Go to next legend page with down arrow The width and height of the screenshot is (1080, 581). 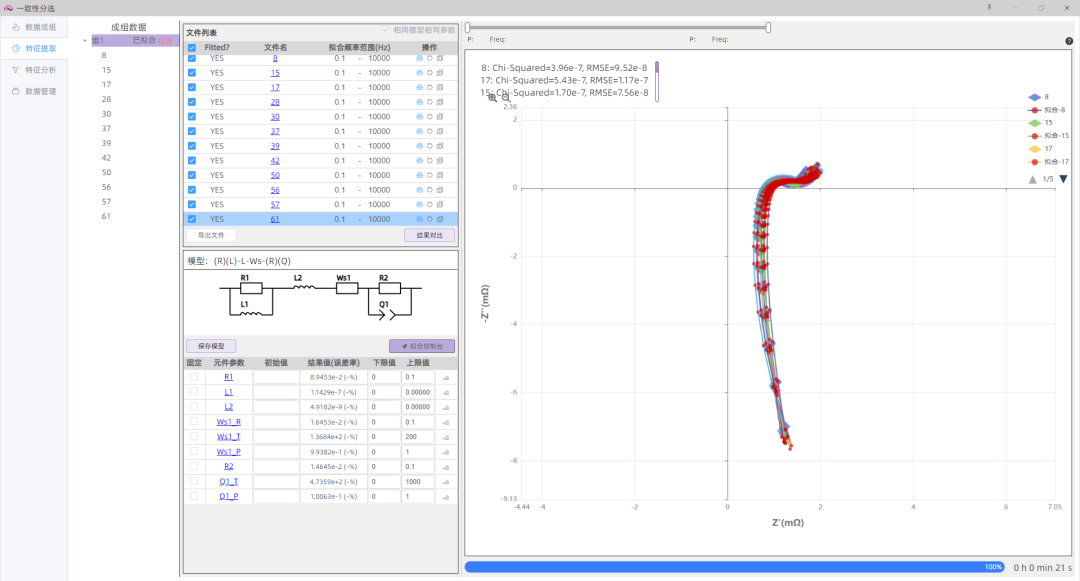pos(1063,179)
